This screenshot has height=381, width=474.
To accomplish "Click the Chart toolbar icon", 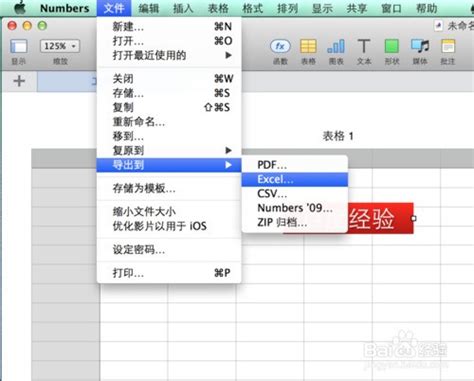I will (x=336, y=47).
